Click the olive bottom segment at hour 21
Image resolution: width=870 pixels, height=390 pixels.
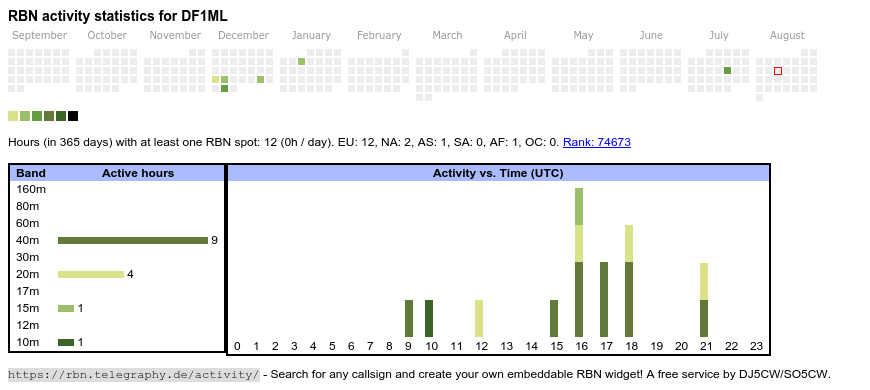click(704, 318)
